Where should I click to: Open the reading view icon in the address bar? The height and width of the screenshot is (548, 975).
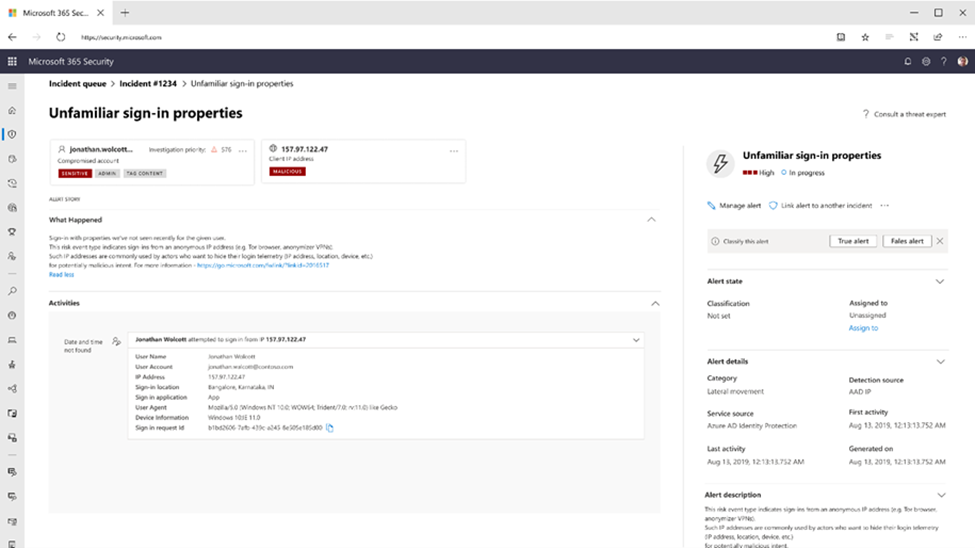coord(841,37)
